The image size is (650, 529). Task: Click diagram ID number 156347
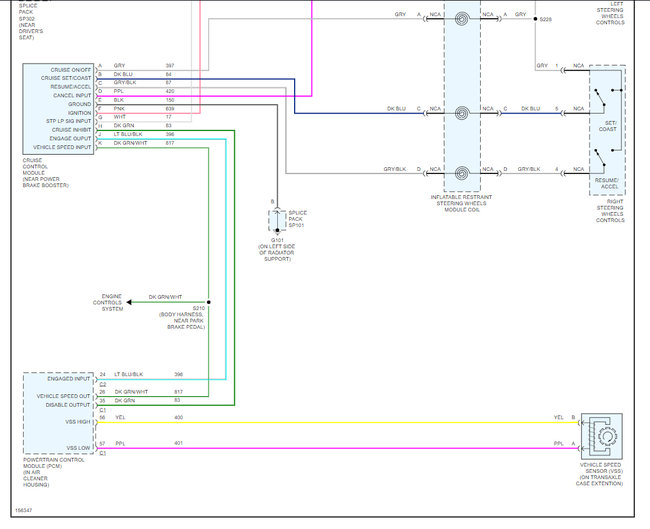(x=24, y=510)
